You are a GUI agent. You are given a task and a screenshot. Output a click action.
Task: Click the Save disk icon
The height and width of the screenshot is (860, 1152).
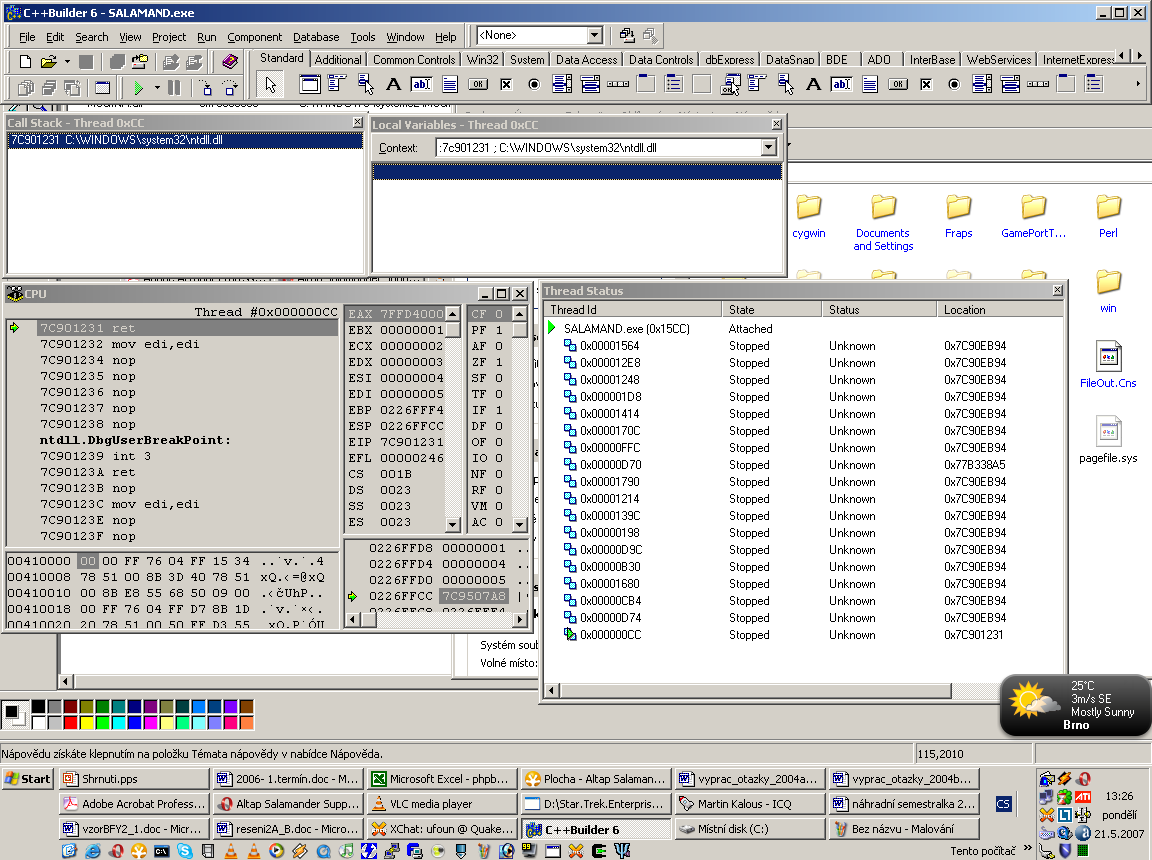pos(86,62)
